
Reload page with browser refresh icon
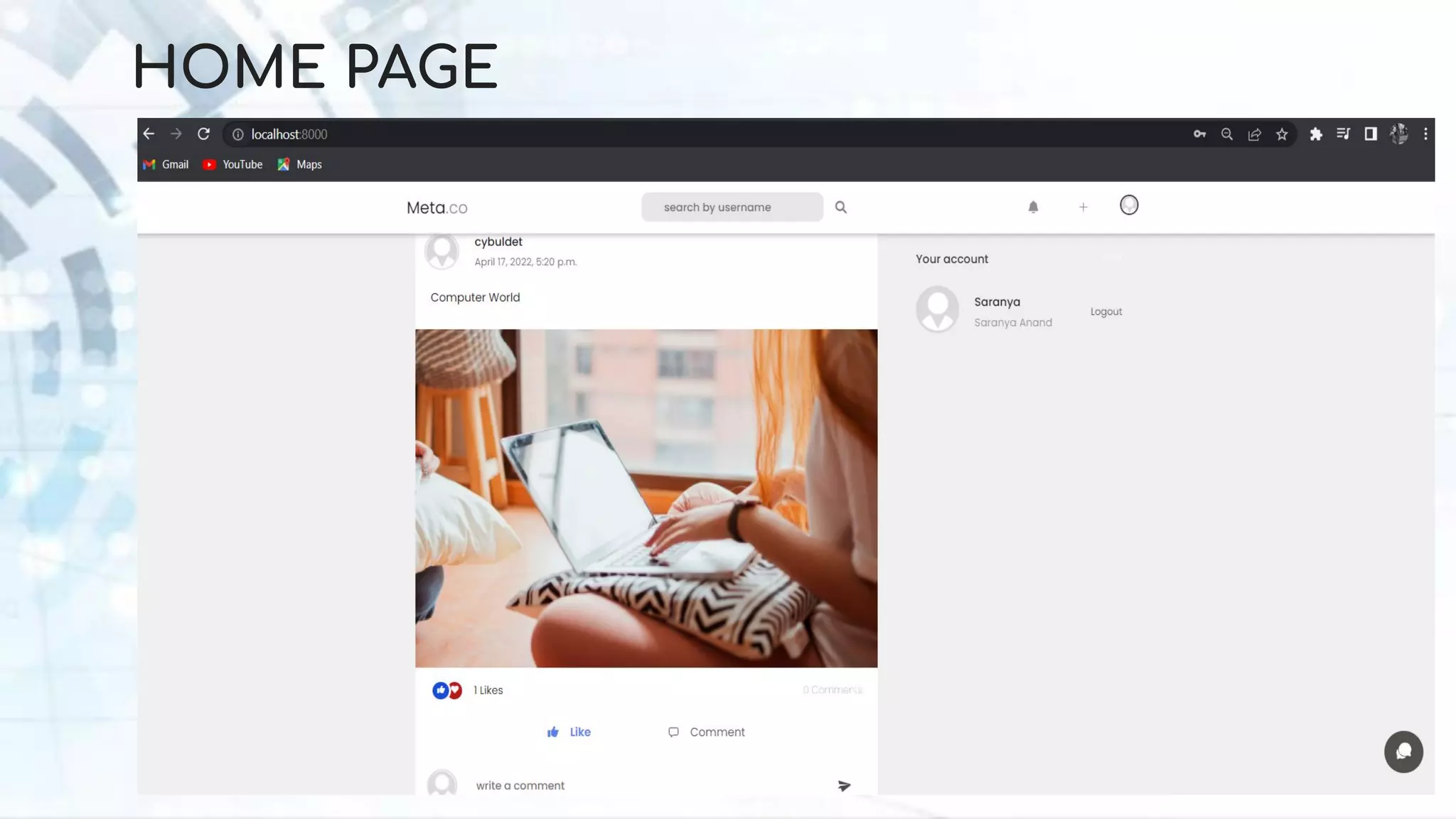tap(204, 134)
